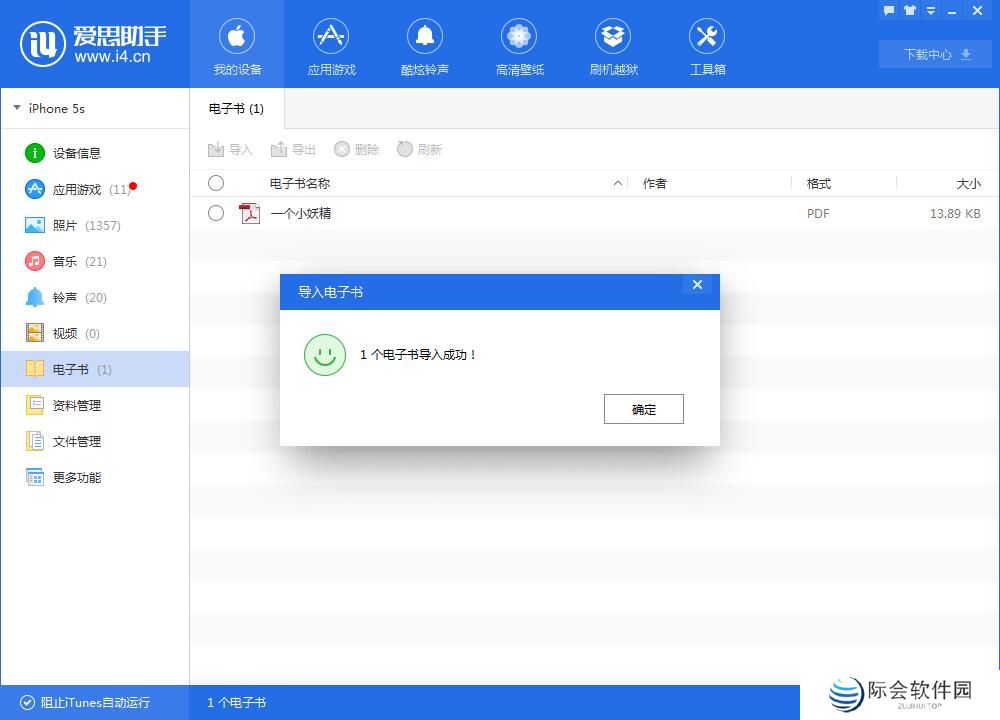Click the 导出 export button
Image resolution: width=1000 pixels, height=720 pixels.
click(x=293, y=149)
